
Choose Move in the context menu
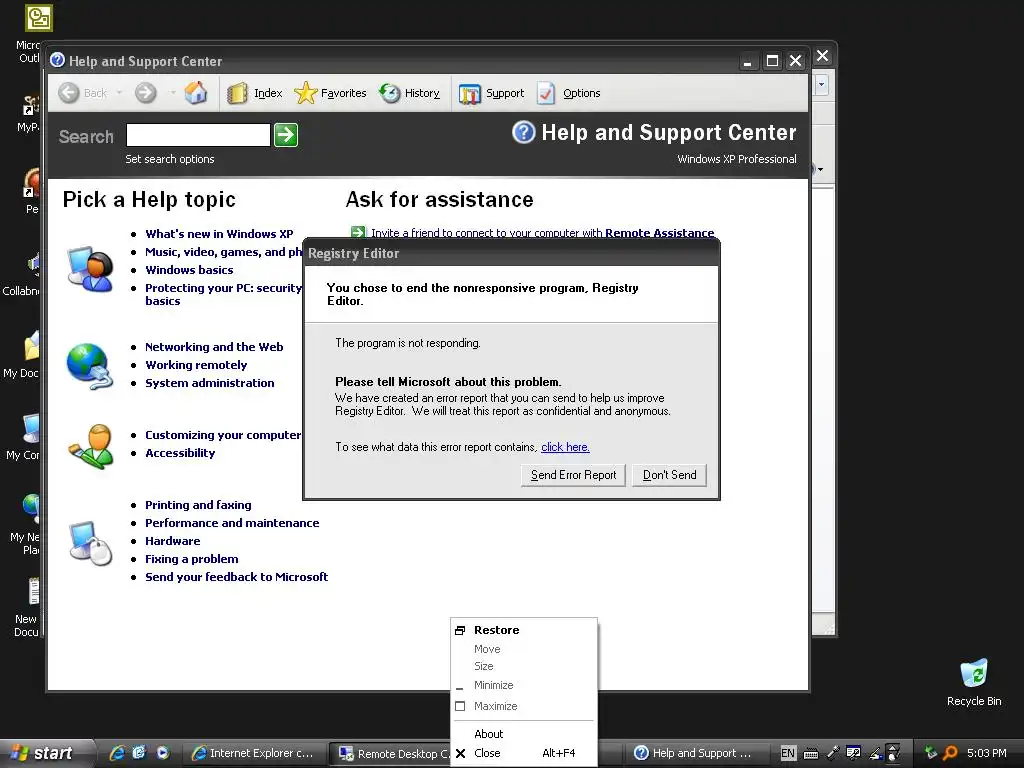(x=524, y=649)
